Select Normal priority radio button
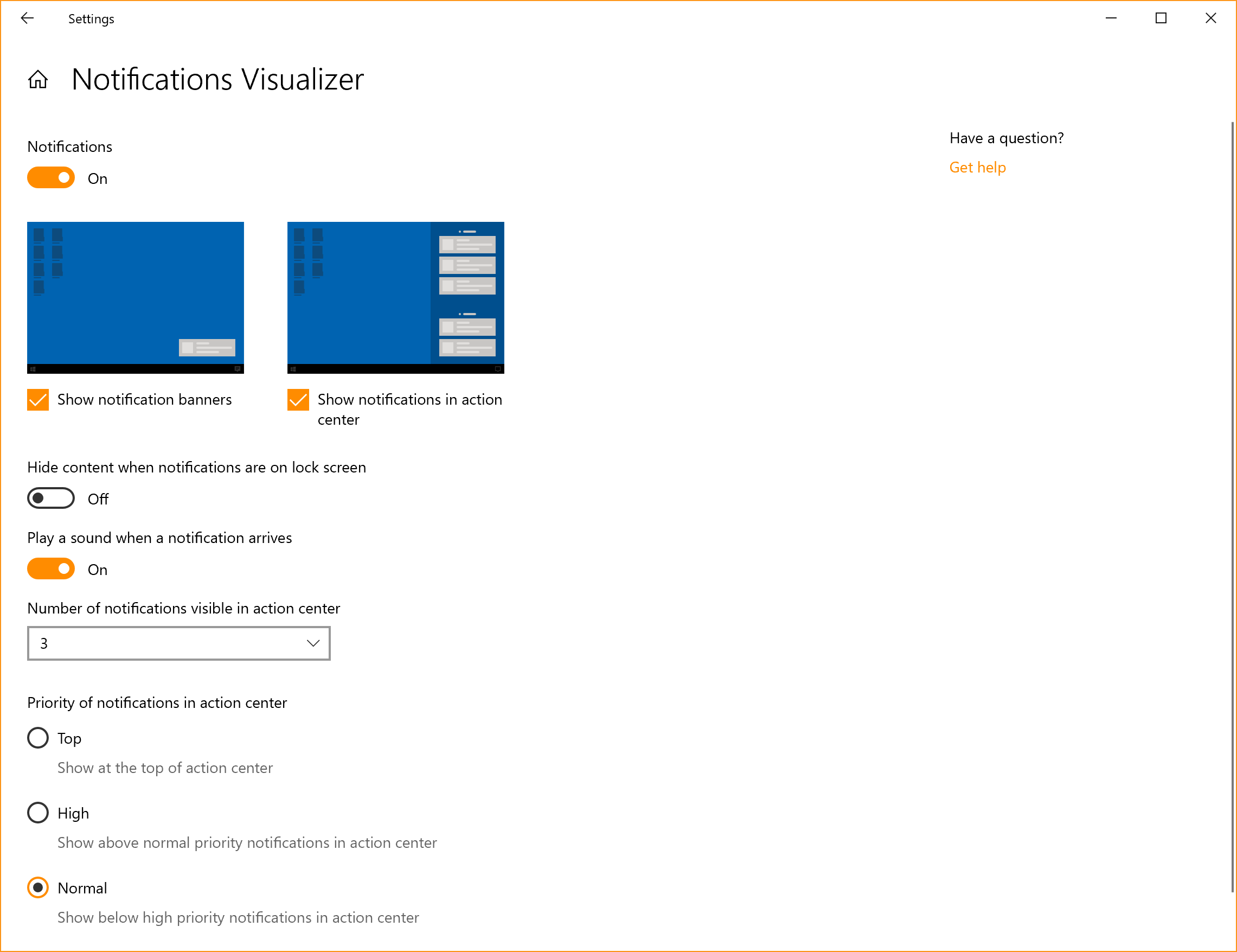 click(x=39, y=888)
